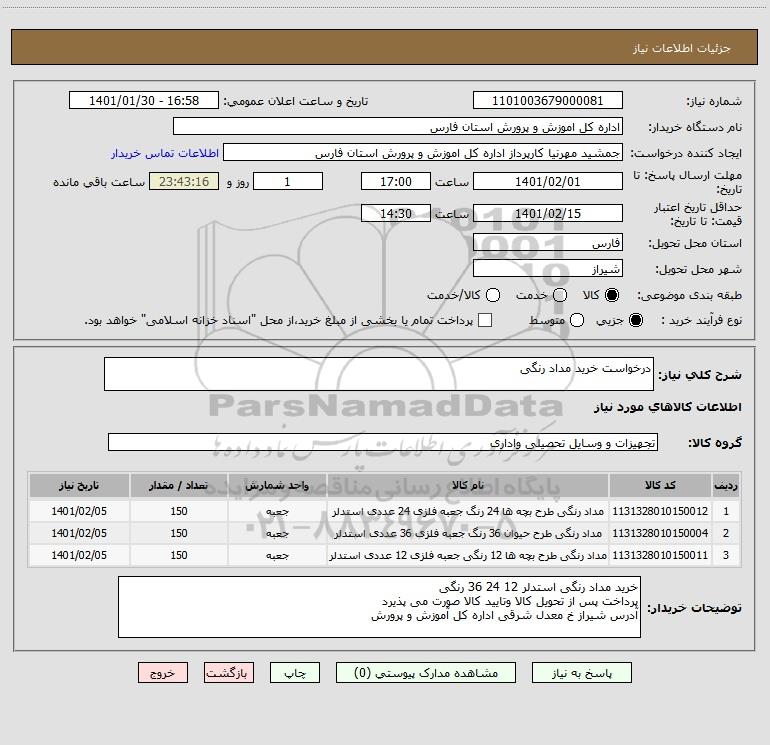Click the 12 رنگی colored pencil item name
The width and height of the screenshot is (770, 745).
pyautogui.click(x=468, y=555)
